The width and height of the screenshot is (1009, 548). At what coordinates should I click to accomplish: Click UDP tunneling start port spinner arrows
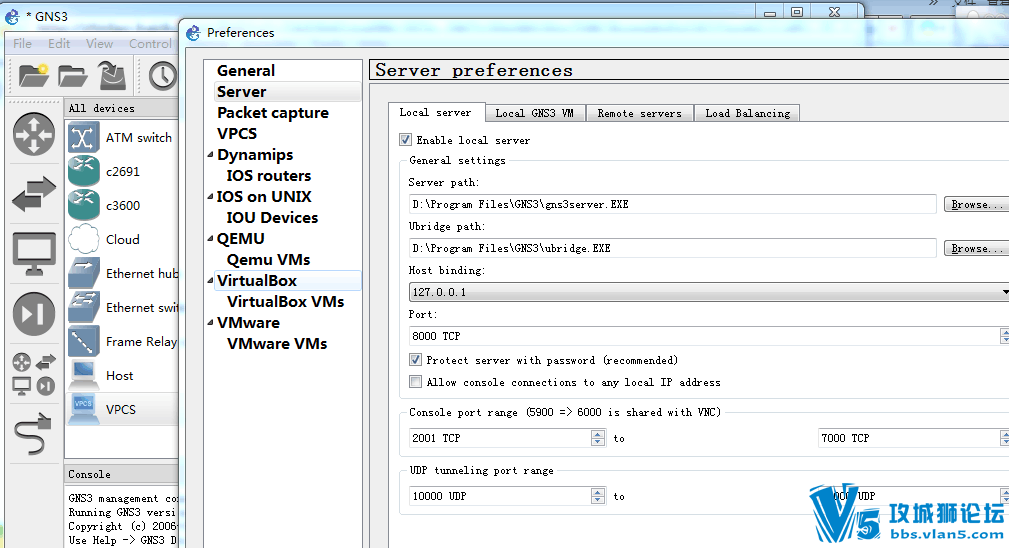(598, 496)
